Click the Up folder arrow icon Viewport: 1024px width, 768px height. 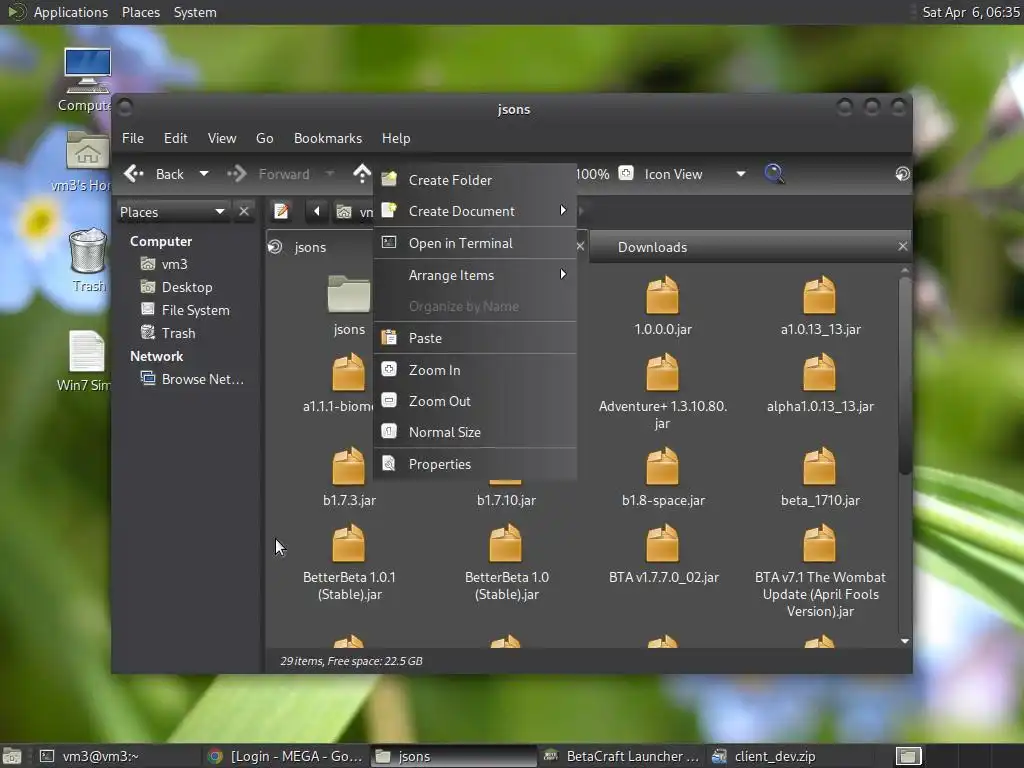coord(362,174)
